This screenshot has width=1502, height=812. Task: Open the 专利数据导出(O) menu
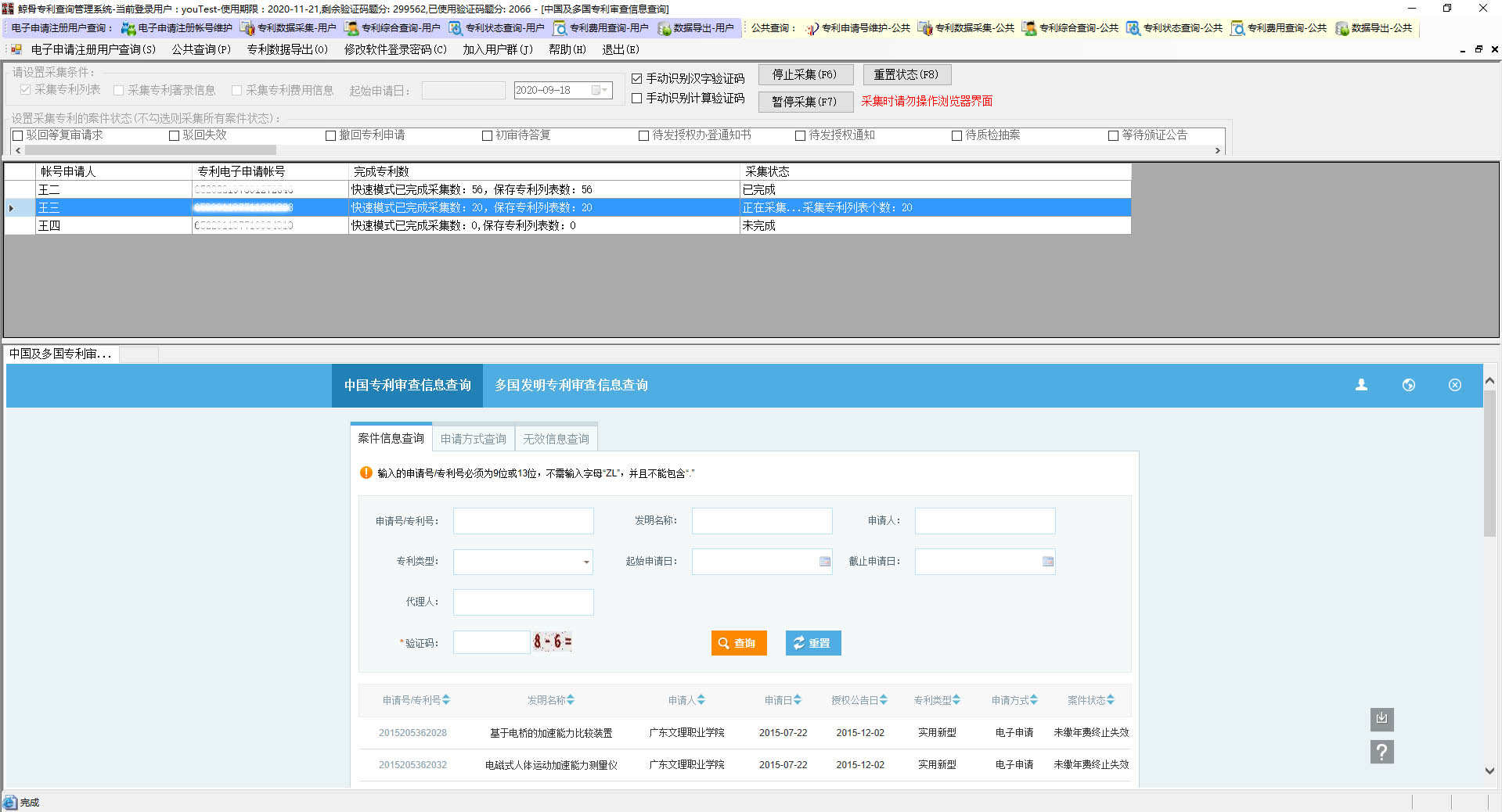[x=287, y=49]
